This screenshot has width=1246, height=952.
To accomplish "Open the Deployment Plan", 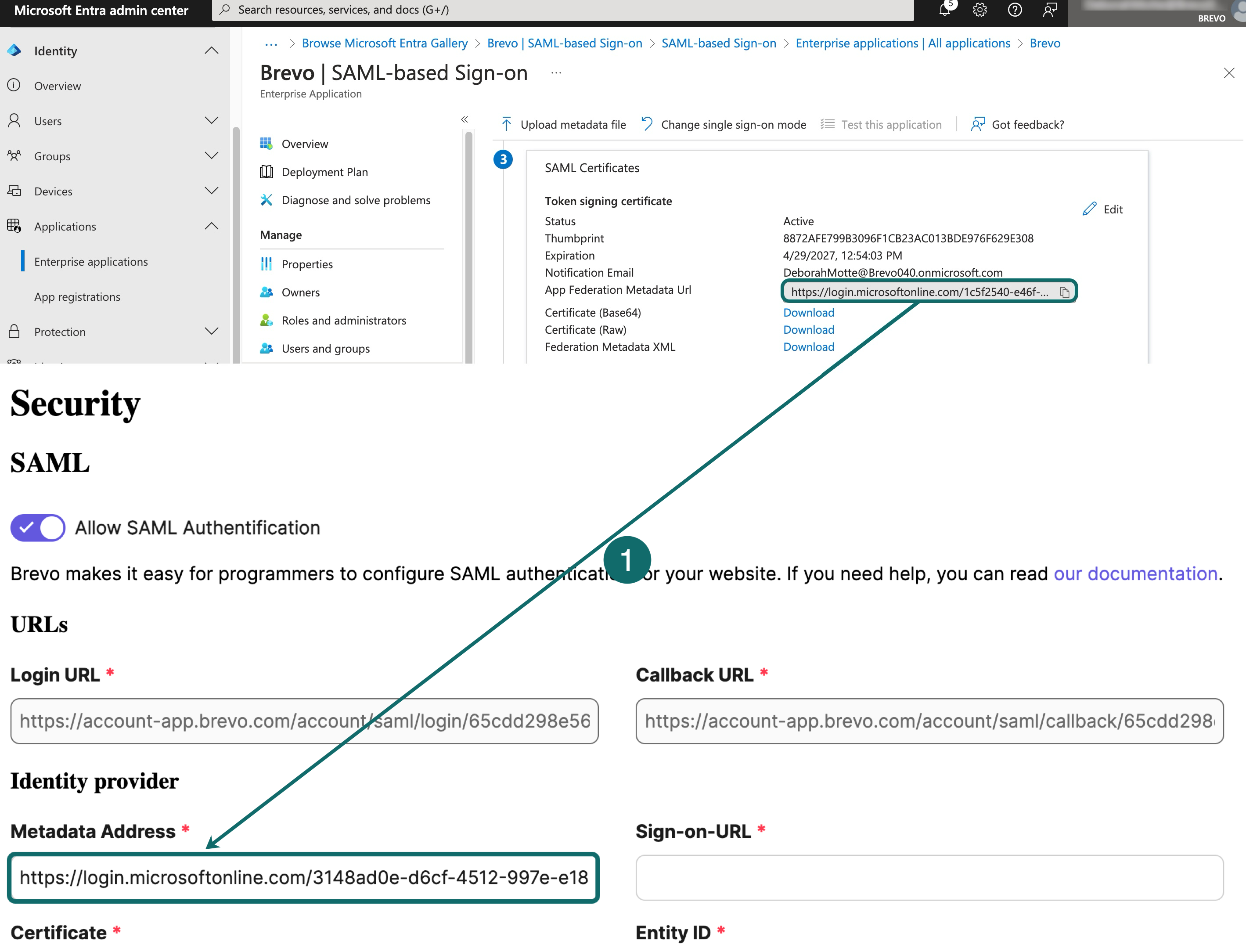I will [x=325, y=172].
